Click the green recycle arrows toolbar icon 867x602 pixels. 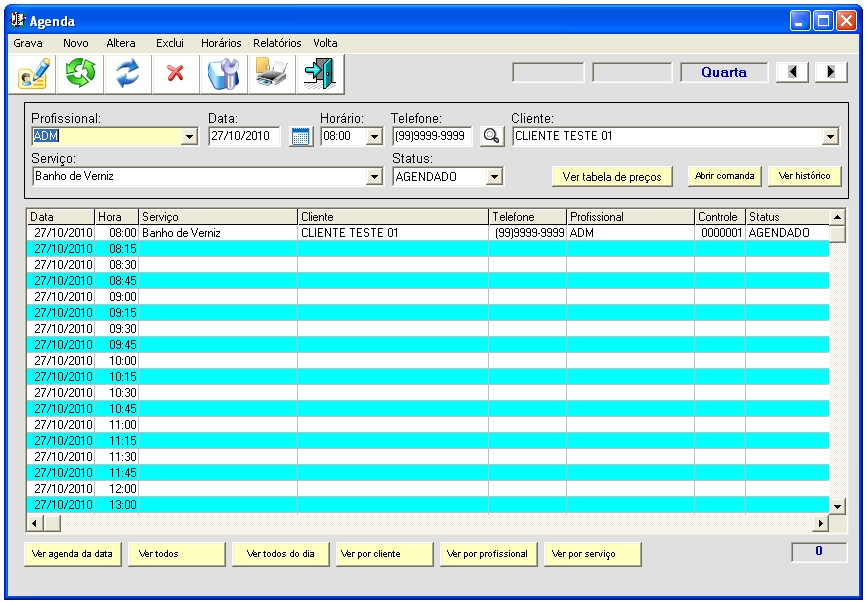tap(80, 74)
